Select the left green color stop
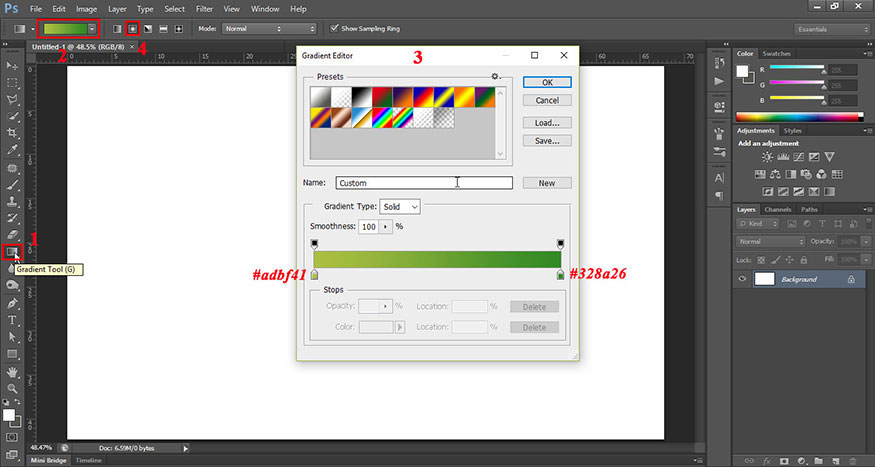 click(x=315, y=275)
